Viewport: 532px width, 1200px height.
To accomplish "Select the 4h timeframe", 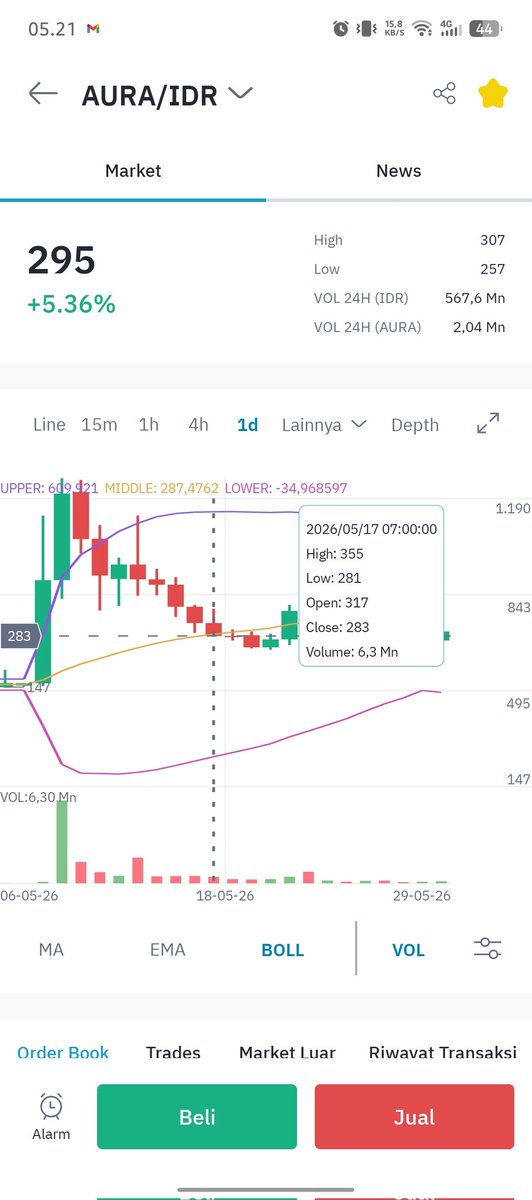I will pyautogui.click(x=198, y=424).
